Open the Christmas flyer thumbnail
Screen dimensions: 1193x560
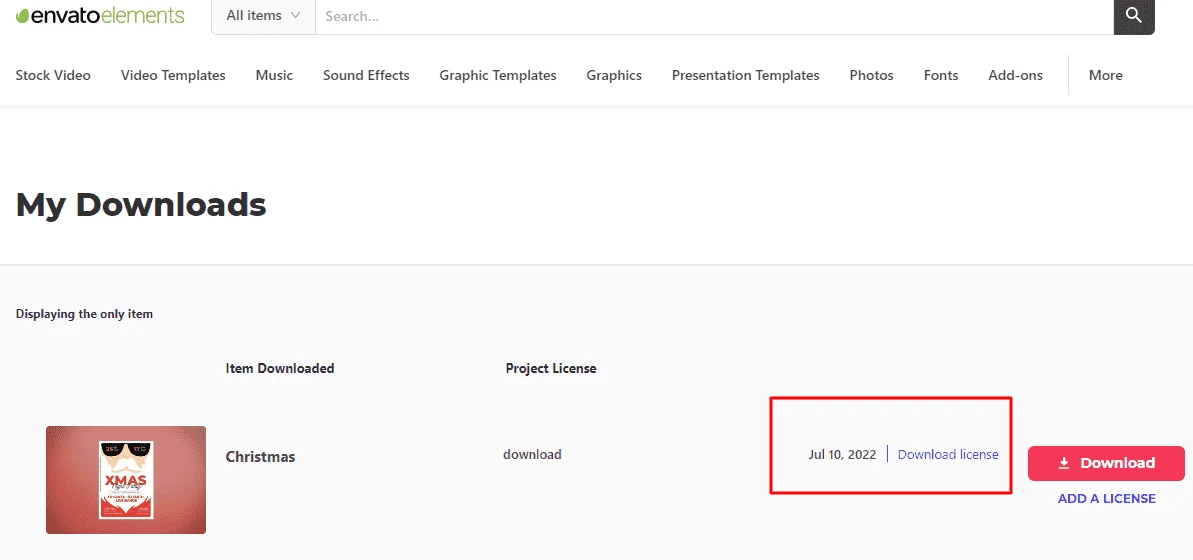pos(126,479)
